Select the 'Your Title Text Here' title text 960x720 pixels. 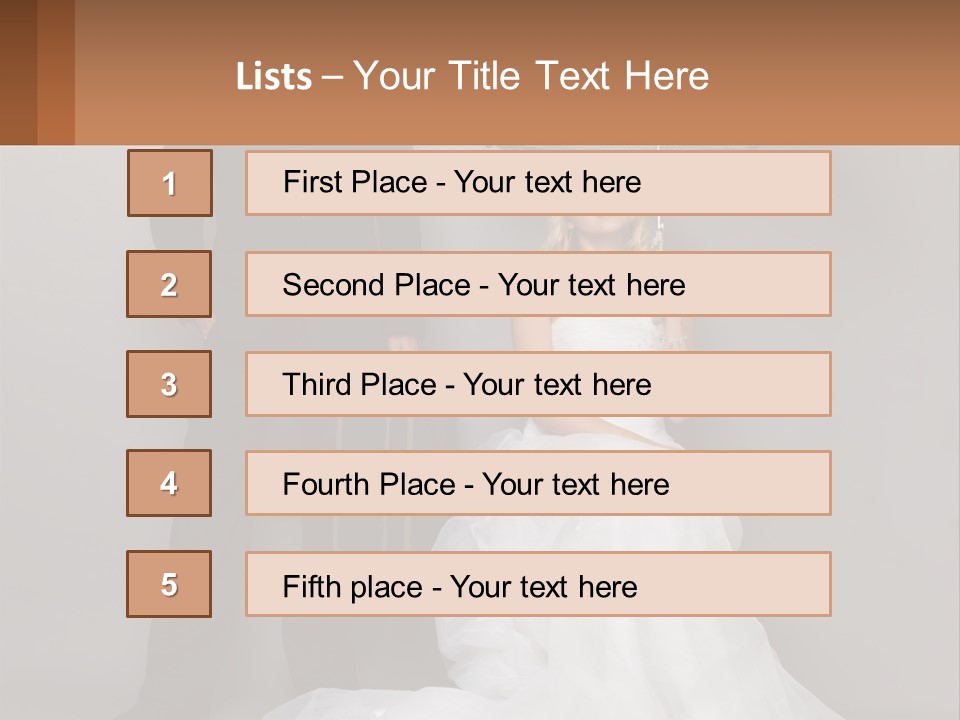pos(531,76)
